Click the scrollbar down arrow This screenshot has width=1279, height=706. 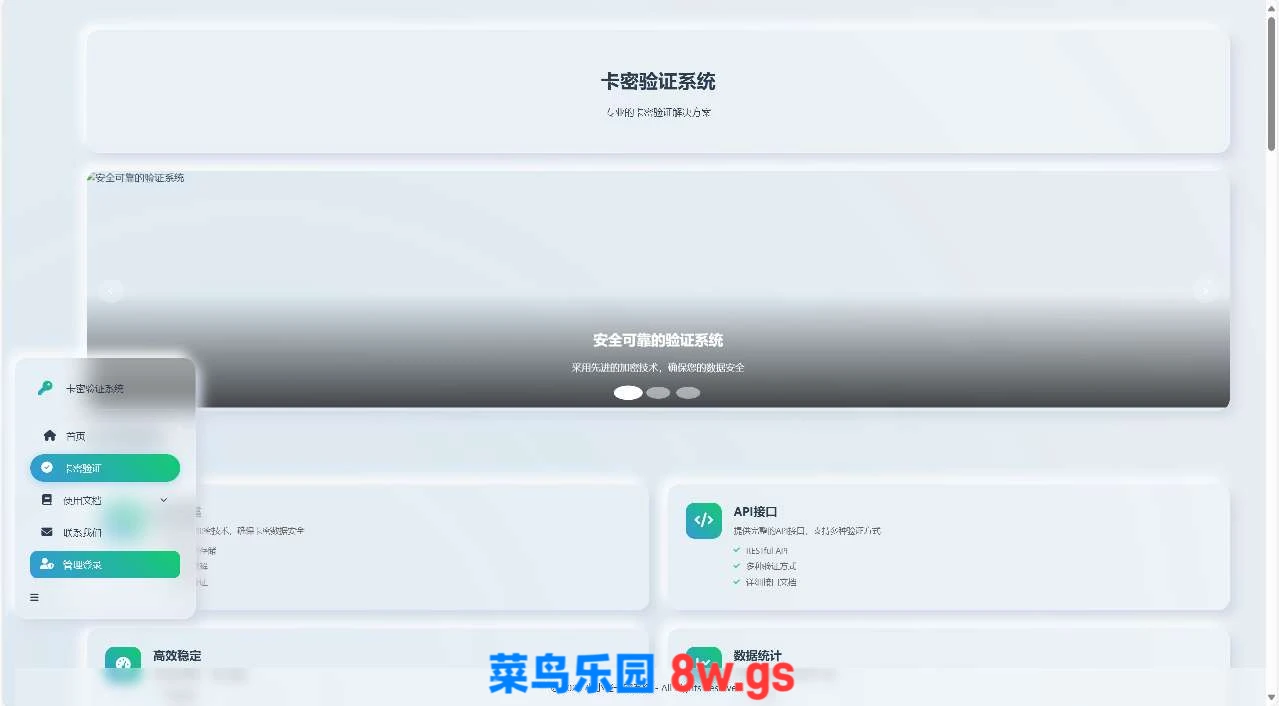point(1272,698)
